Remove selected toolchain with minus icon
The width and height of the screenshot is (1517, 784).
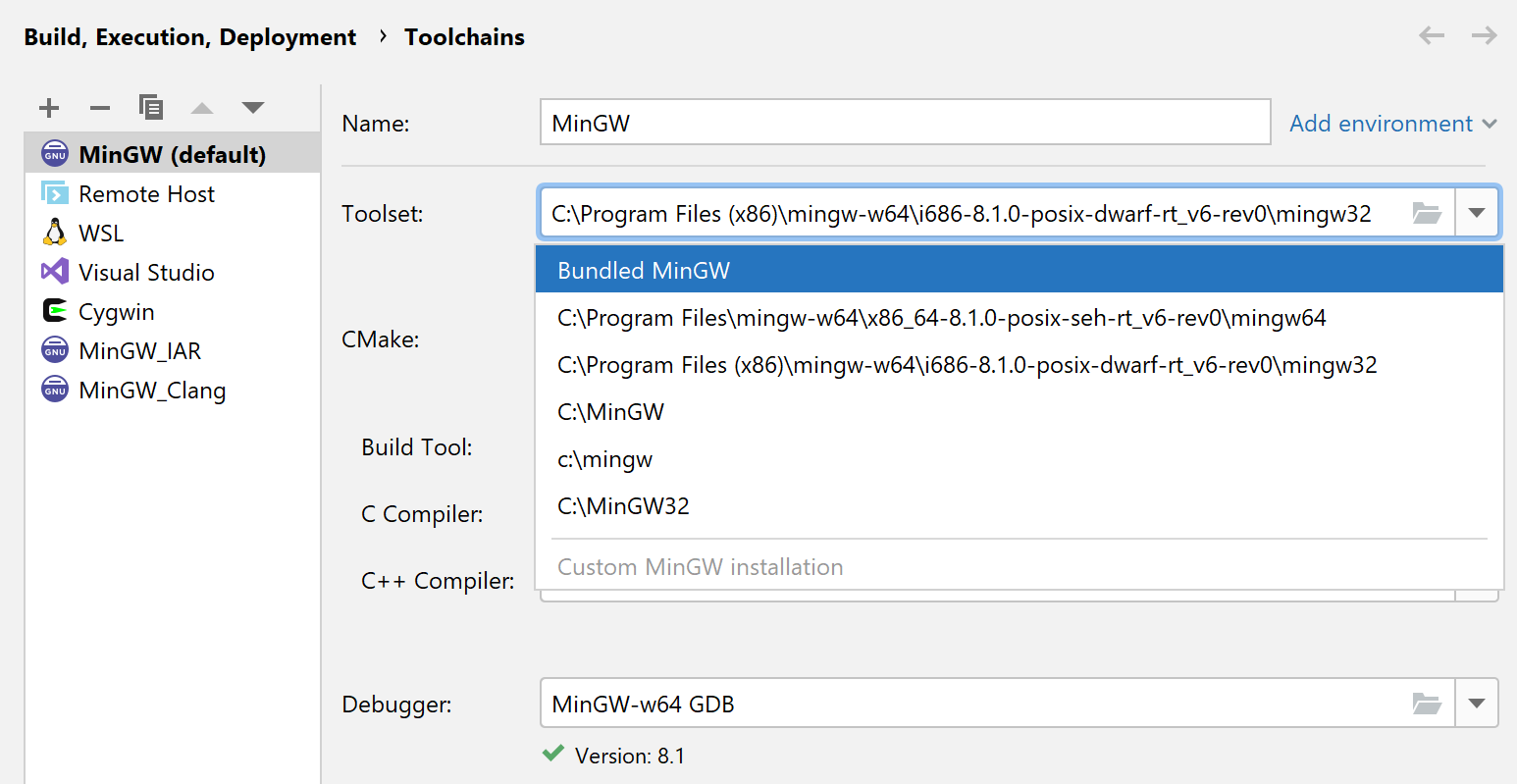click(100, 108)
